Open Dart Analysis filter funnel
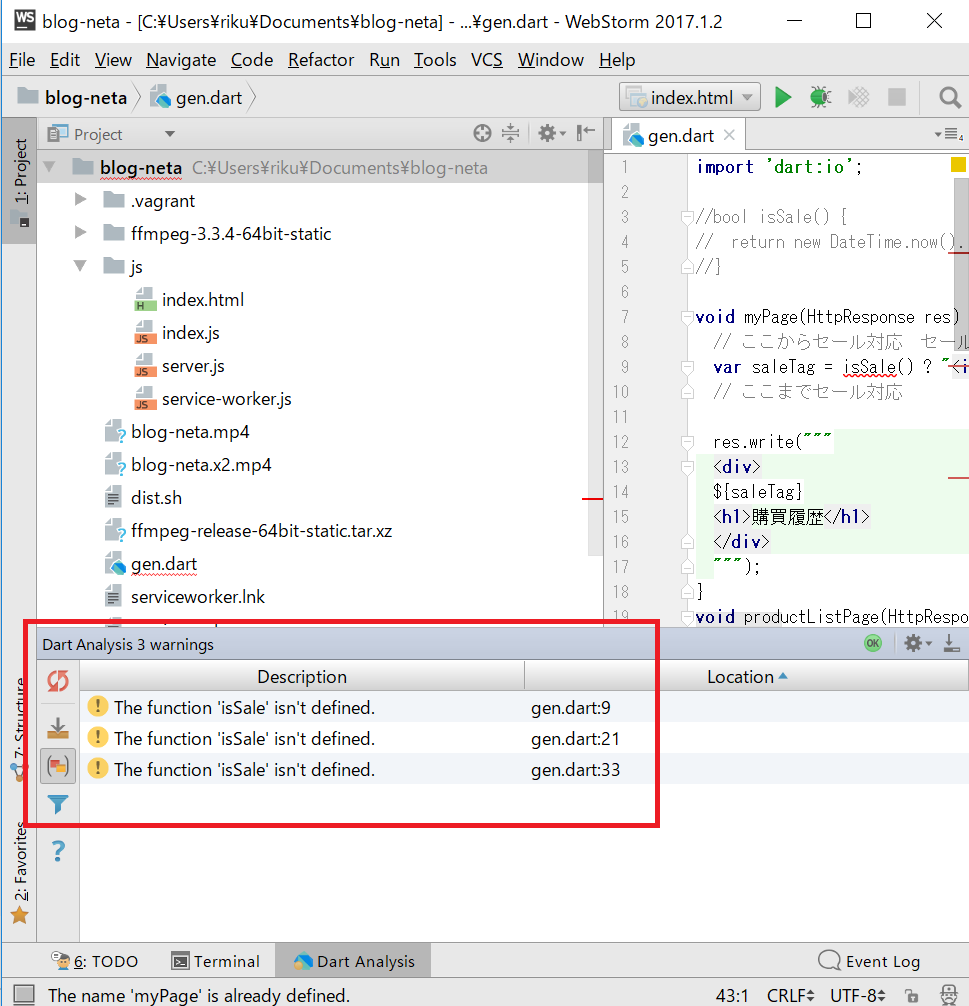Screen dimensions: 969x1006 coord(58,804)
